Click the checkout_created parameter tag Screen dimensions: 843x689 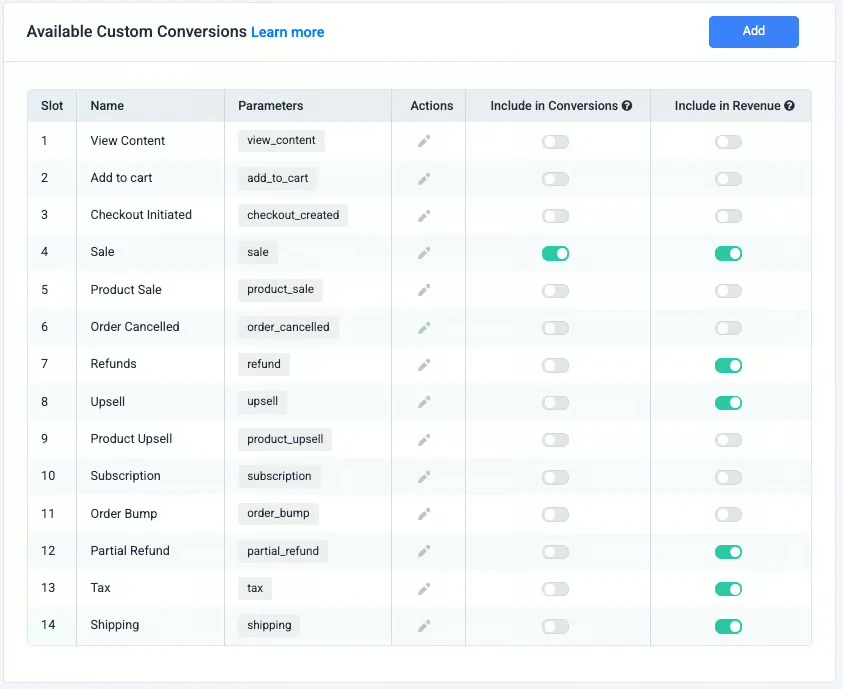293,215
